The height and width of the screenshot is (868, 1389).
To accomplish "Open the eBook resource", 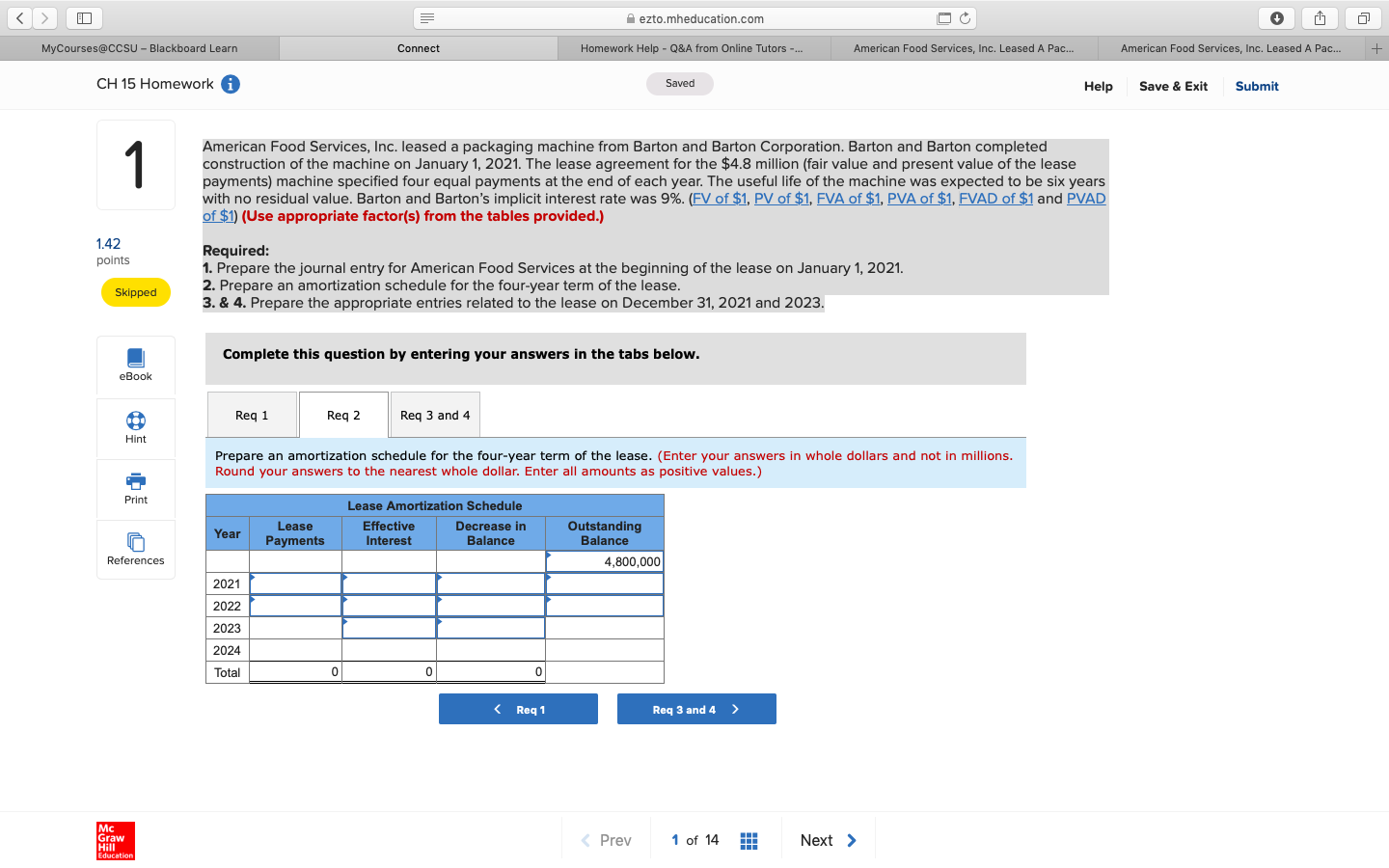I will (136, 366).
